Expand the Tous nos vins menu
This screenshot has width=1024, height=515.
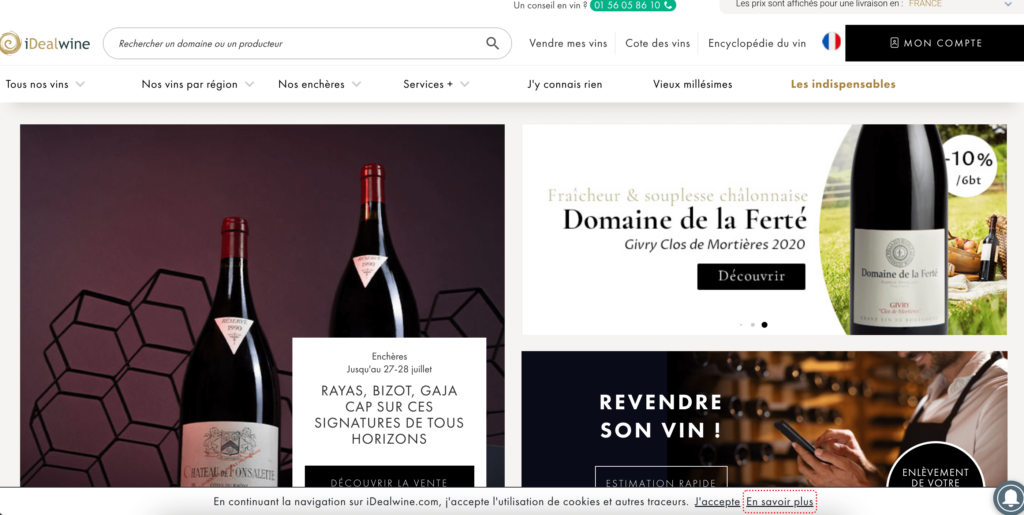pos(45,84)
